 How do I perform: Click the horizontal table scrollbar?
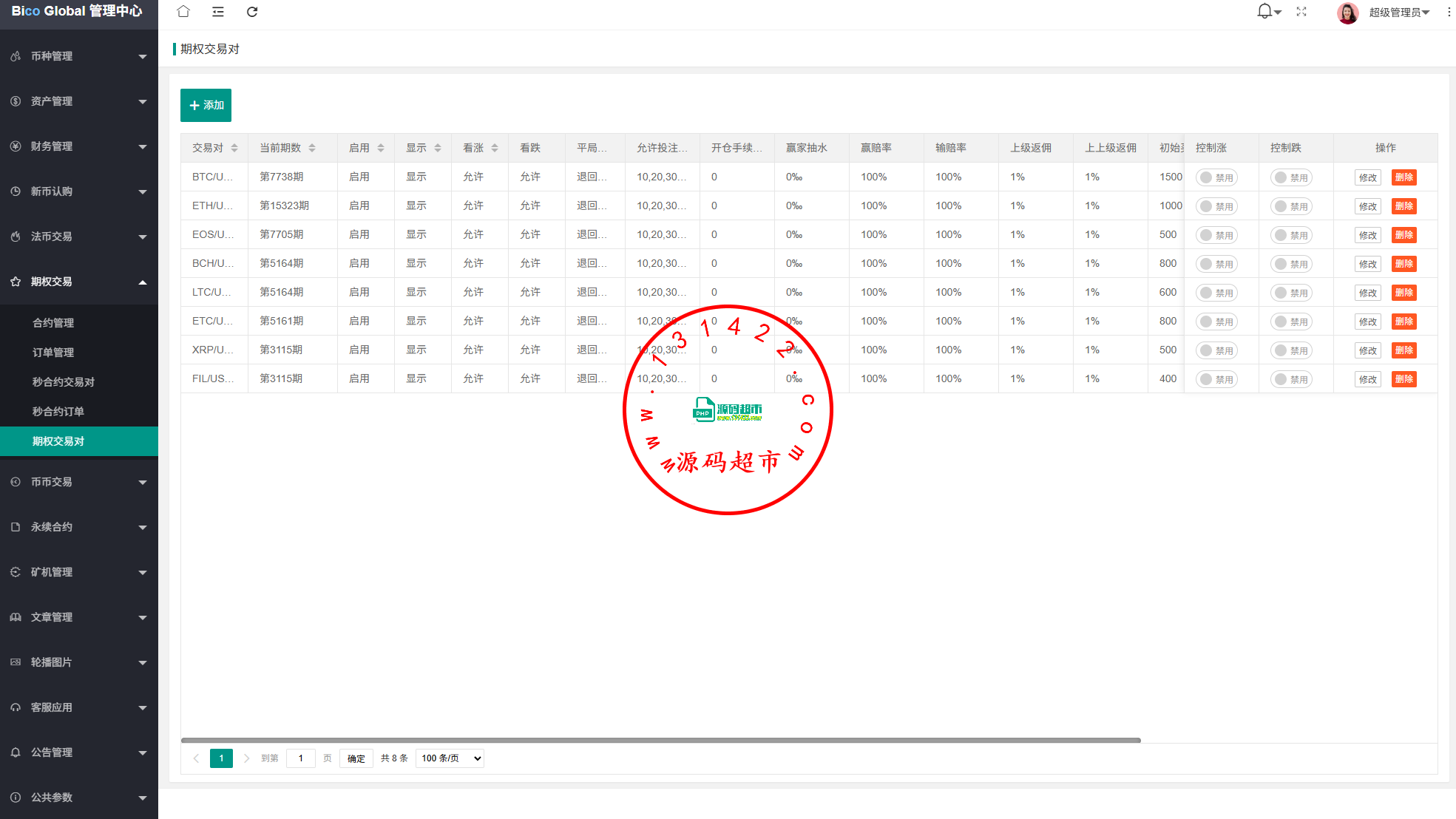point(660,740)
